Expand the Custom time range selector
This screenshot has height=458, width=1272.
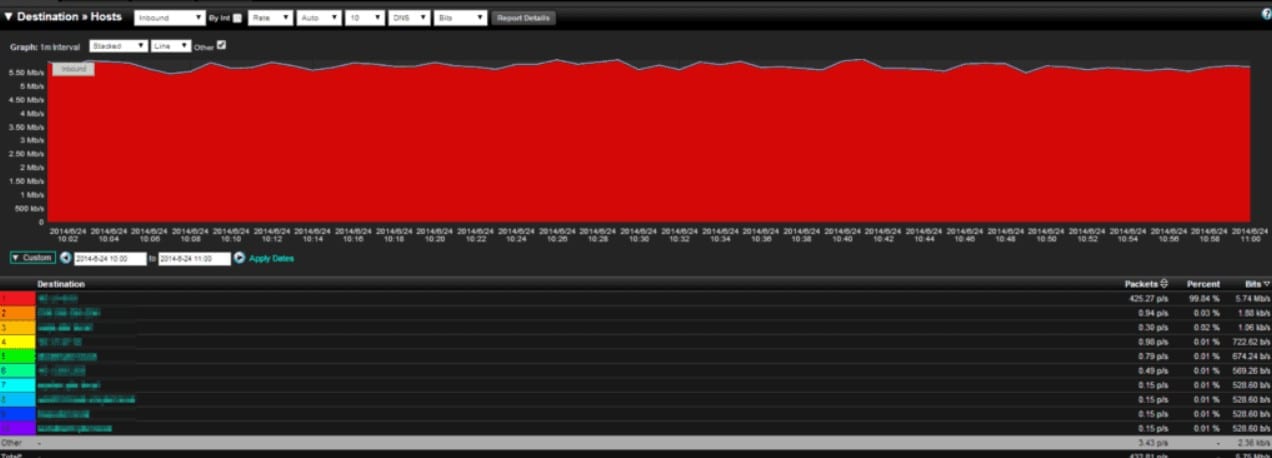point(32,258)
